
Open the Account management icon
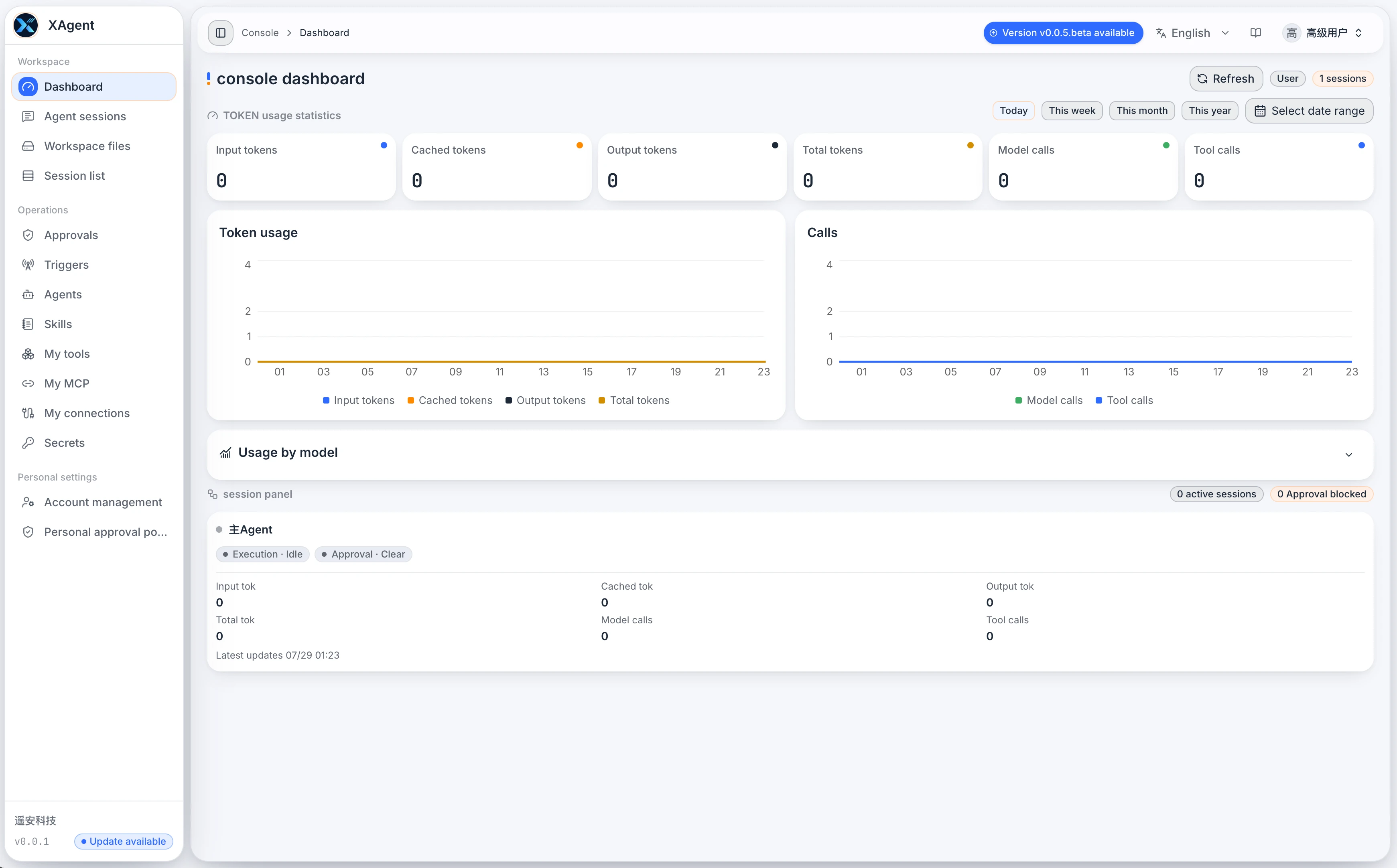tap(28, 502)
